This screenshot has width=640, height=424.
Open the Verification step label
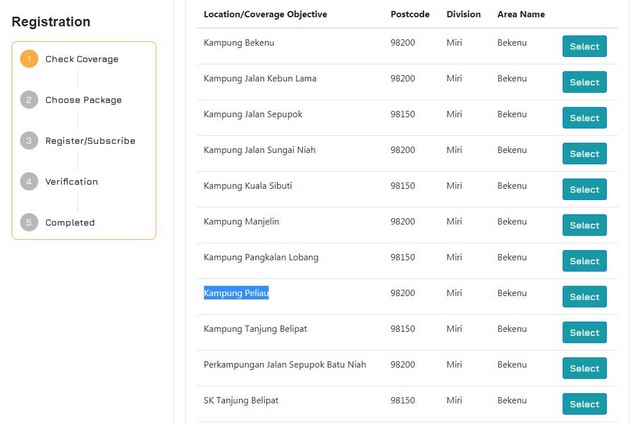coord(71,182)
